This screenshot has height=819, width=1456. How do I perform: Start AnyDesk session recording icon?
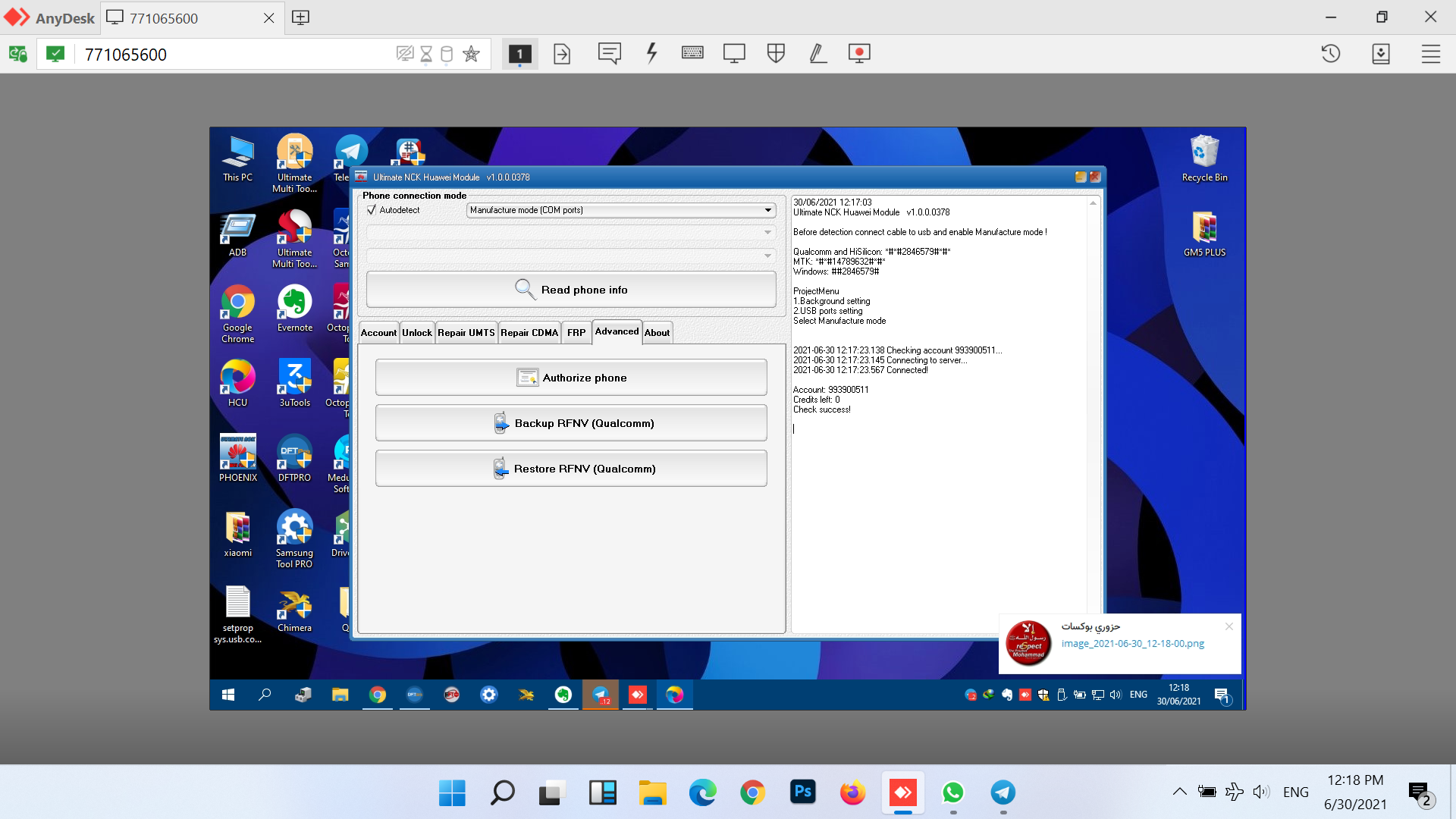(859, 53)
